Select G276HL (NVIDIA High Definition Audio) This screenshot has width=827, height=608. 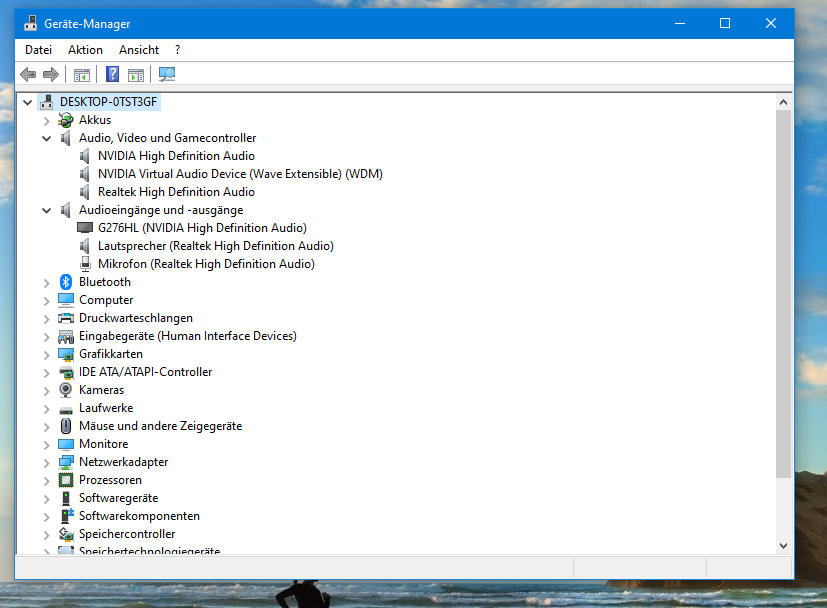(202, 228)
